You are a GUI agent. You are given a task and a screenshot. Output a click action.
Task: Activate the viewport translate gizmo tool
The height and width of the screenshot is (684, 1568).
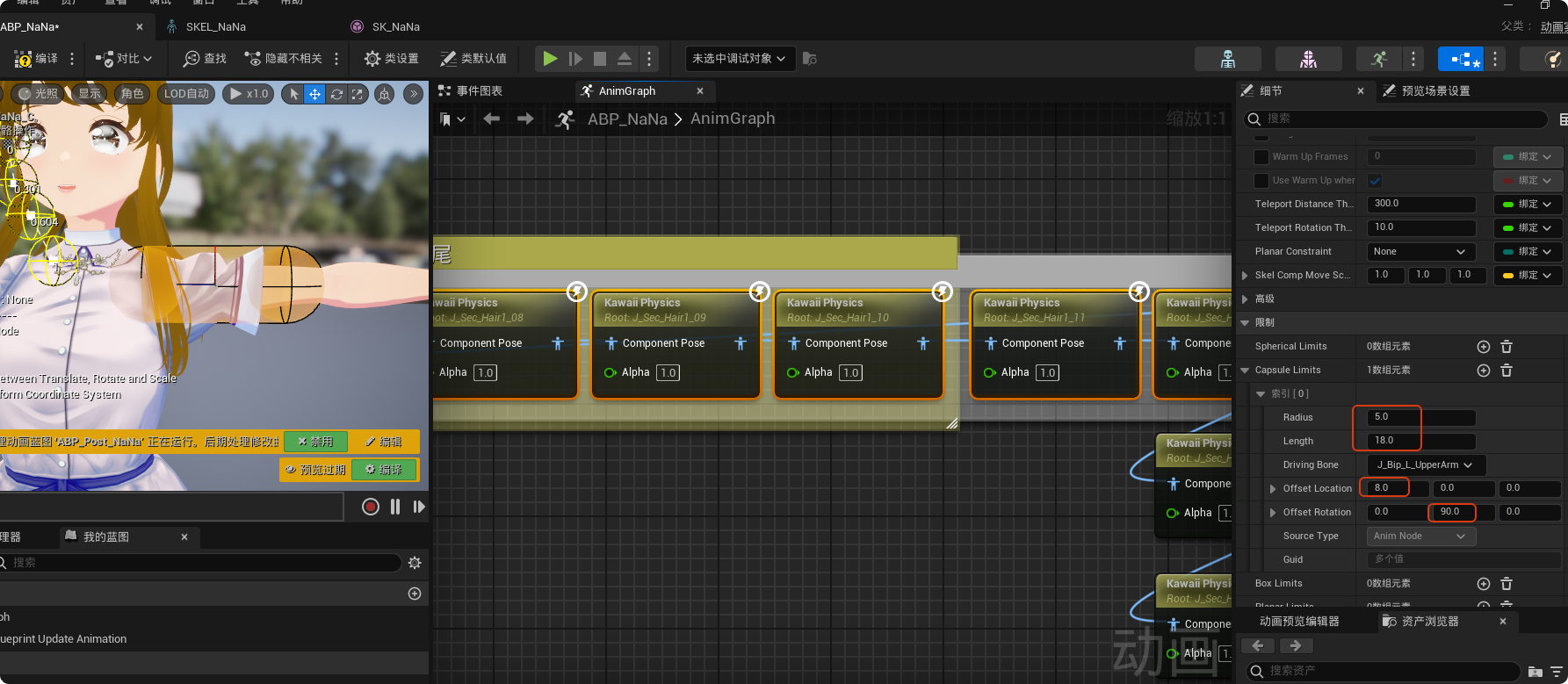point(314,94)
